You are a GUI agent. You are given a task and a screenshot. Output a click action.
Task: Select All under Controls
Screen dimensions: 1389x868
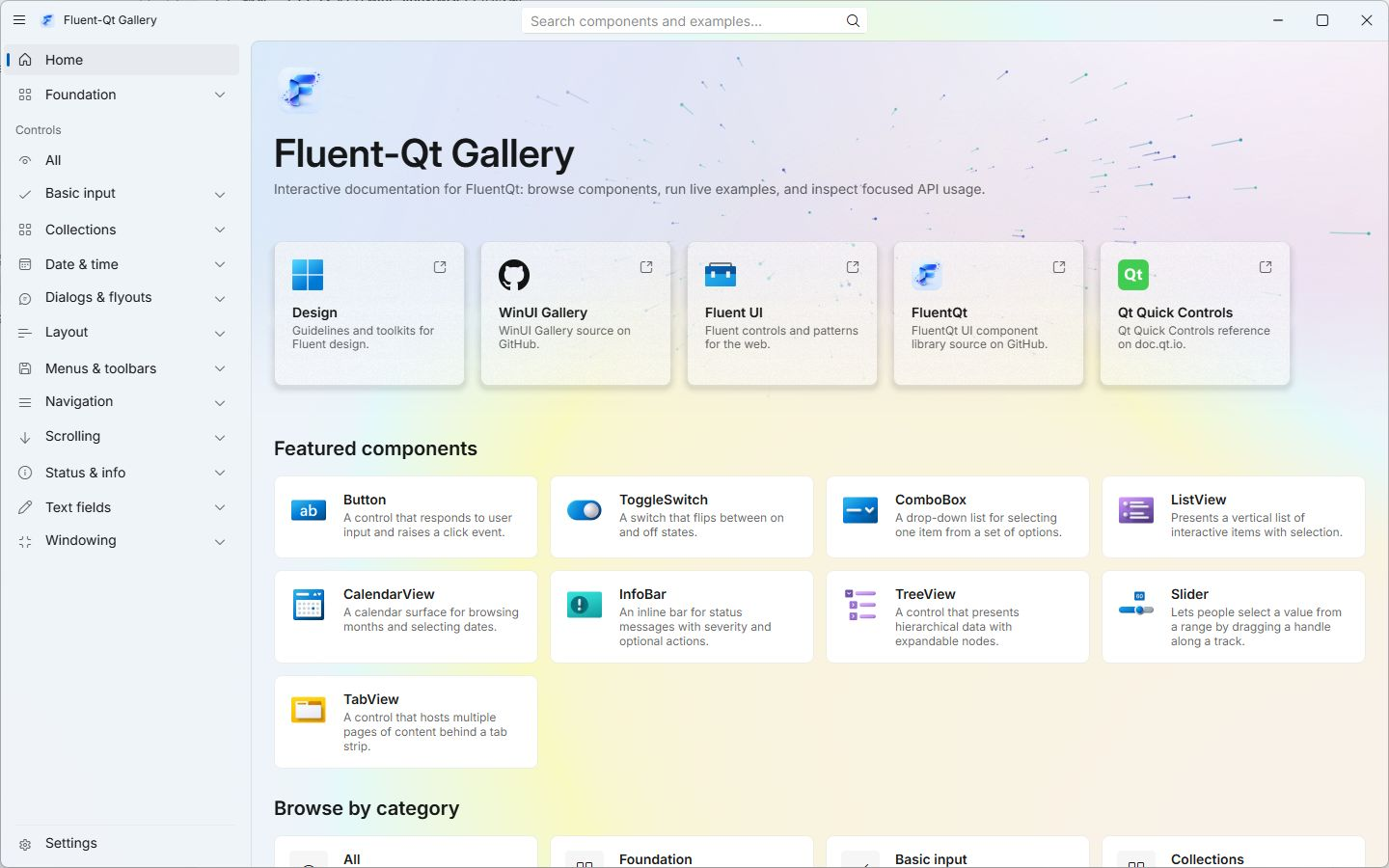pyautogui.click(x=122, y=160)
